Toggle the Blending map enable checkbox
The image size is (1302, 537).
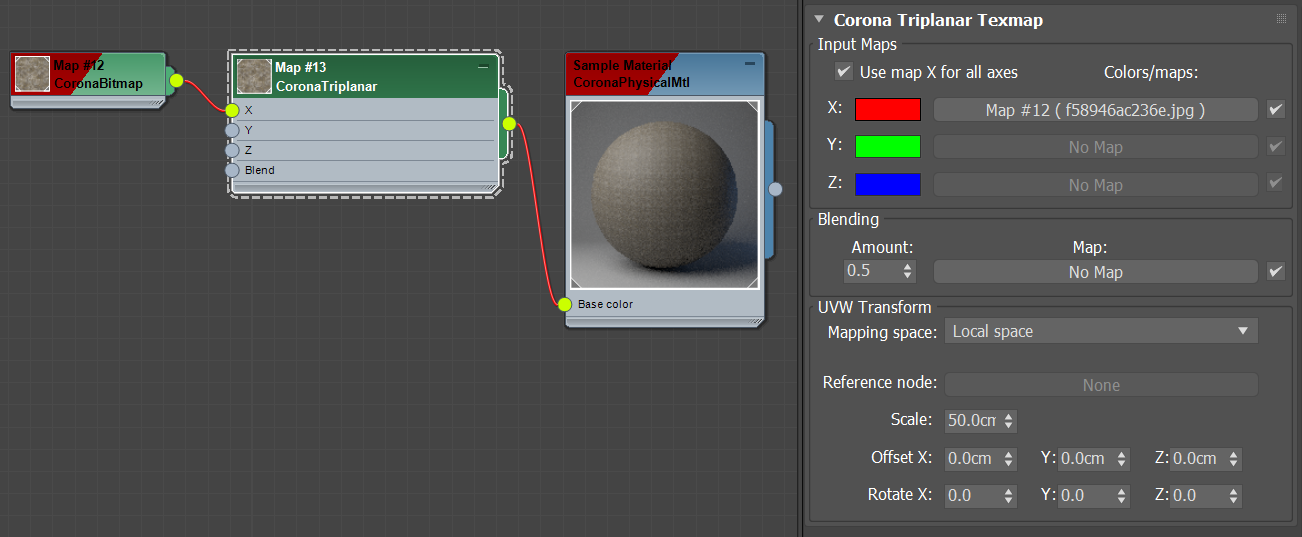tap(1275, 271)
